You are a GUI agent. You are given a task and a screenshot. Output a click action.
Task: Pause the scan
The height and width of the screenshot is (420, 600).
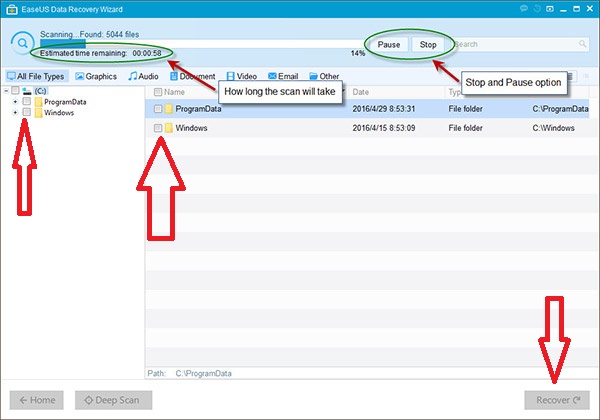[x=389, y=45]
